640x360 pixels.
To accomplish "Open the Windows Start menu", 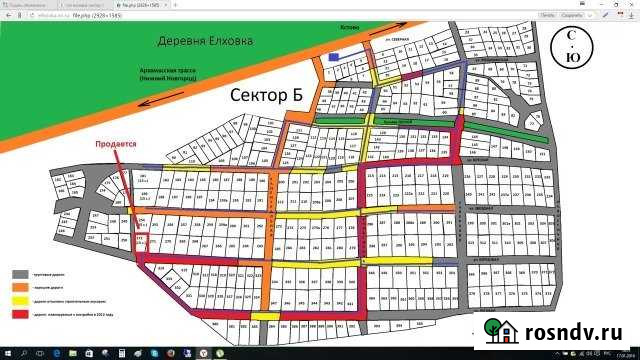I will (x=8, y=353).
